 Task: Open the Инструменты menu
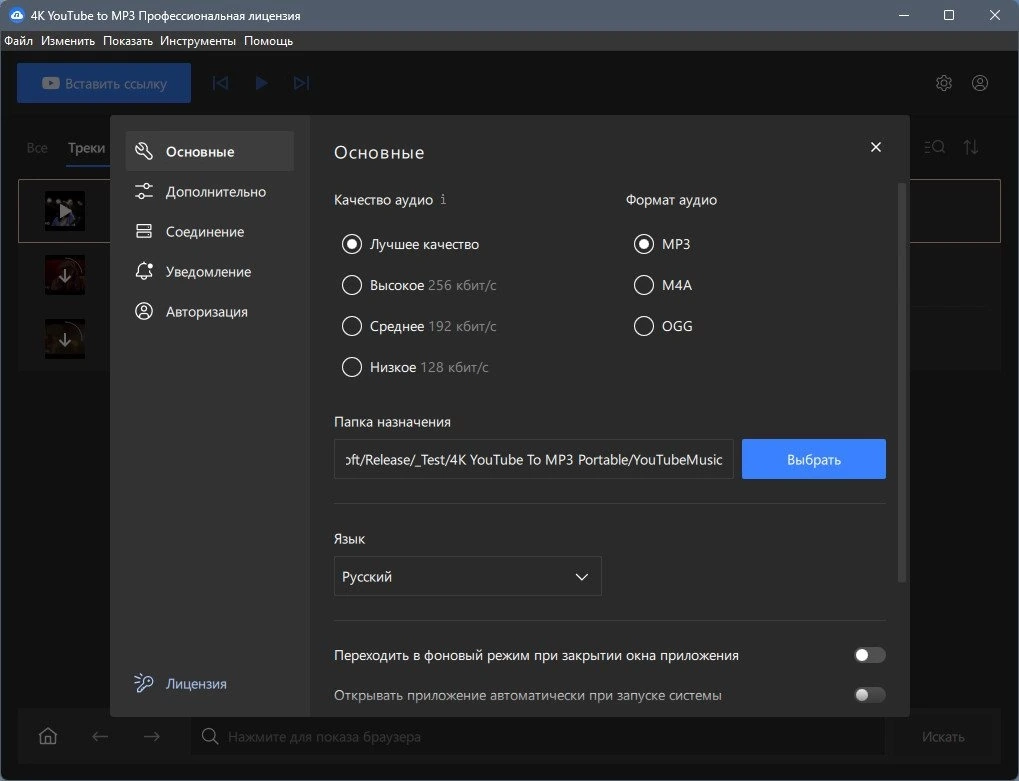tap(198, 41)
